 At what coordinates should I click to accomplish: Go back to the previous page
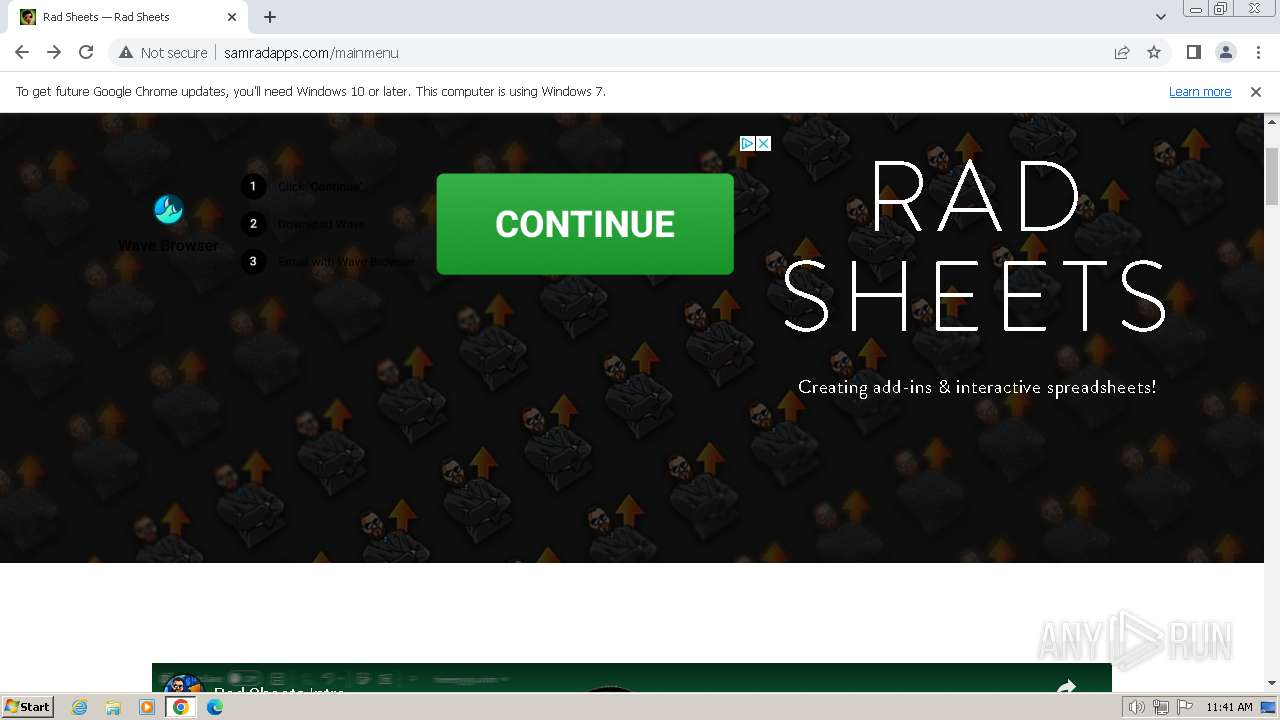(x=22, y=52)
